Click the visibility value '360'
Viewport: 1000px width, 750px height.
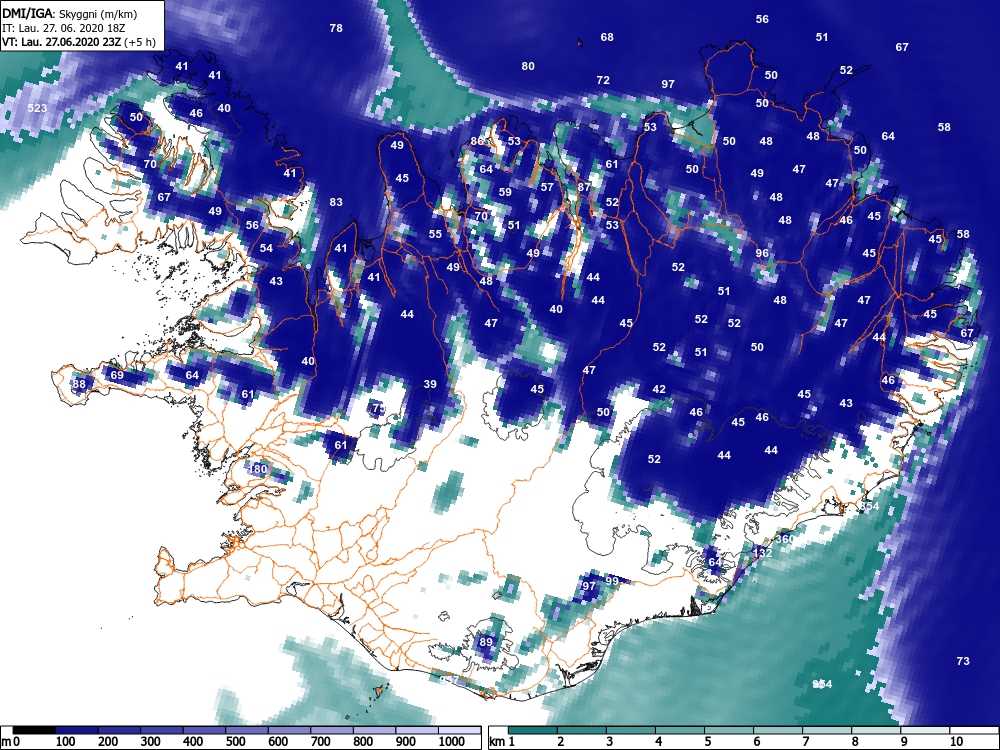(785, 539)
